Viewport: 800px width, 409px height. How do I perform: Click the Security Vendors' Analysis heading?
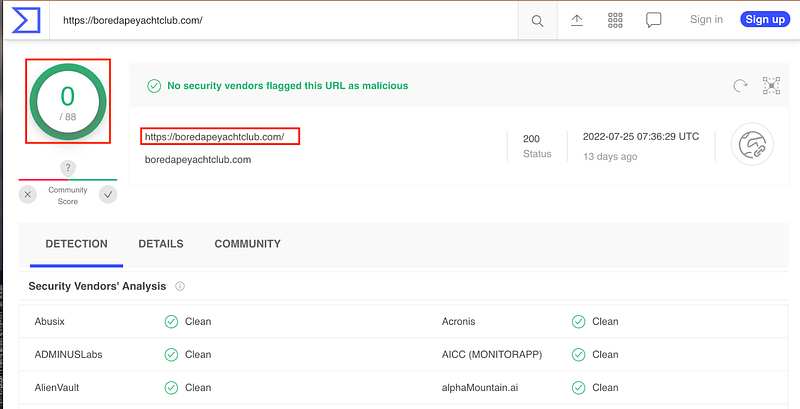pyautogui.click(x=97, y=287)
